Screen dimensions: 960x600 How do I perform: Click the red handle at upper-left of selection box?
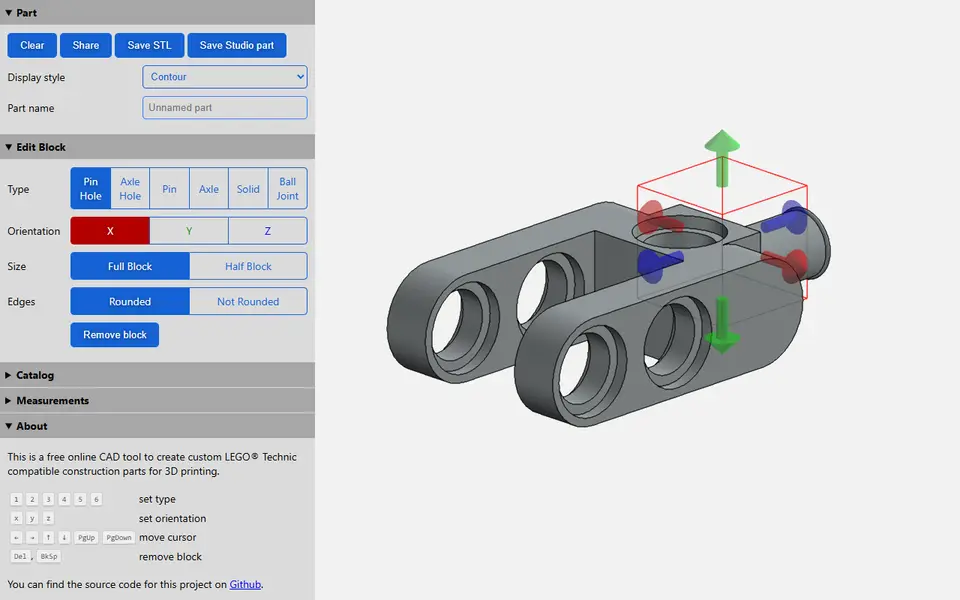point(659,217)
